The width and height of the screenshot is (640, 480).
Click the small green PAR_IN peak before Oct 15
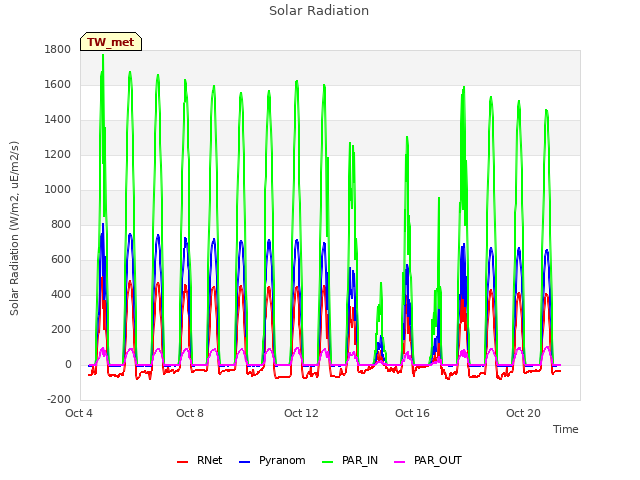pyautogui.click(x=381, y=283)
